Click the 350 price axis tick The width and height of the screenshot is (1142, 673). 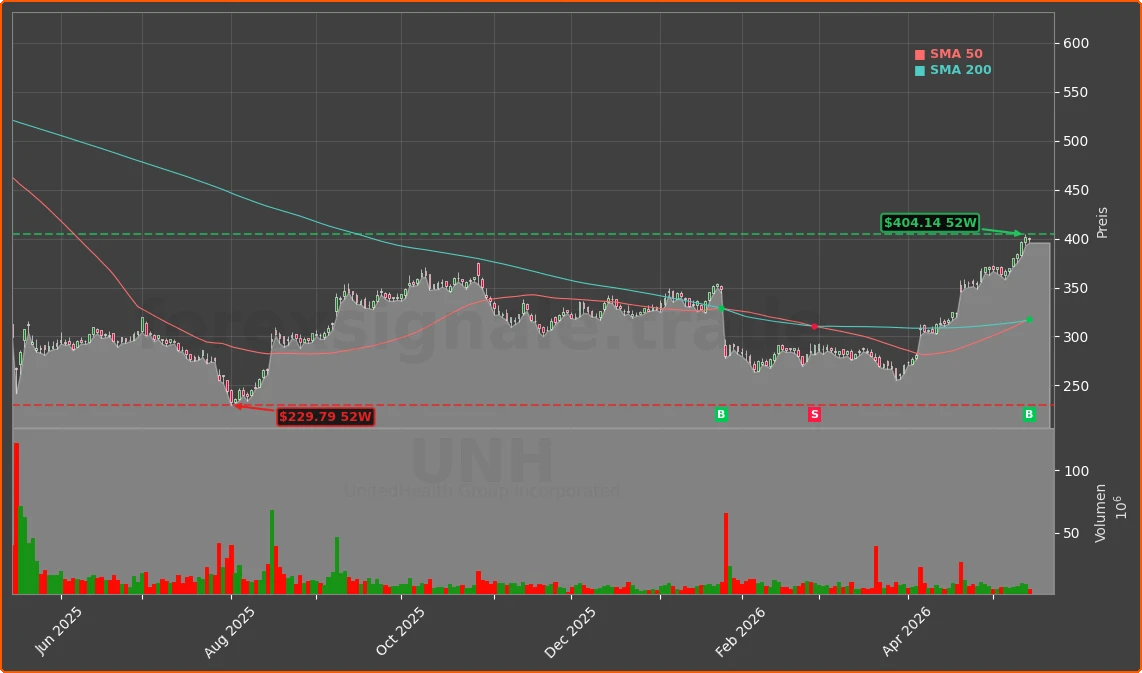[1076, 288]
